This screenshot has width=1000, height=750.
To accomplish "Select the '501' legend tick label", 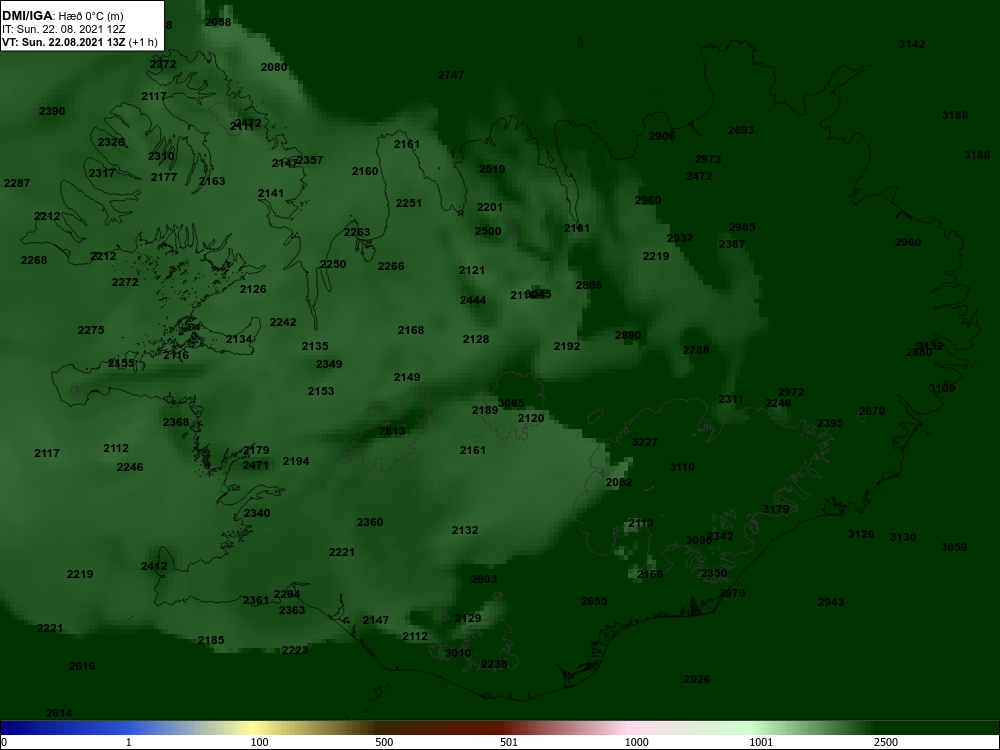I will coord(509,742).
